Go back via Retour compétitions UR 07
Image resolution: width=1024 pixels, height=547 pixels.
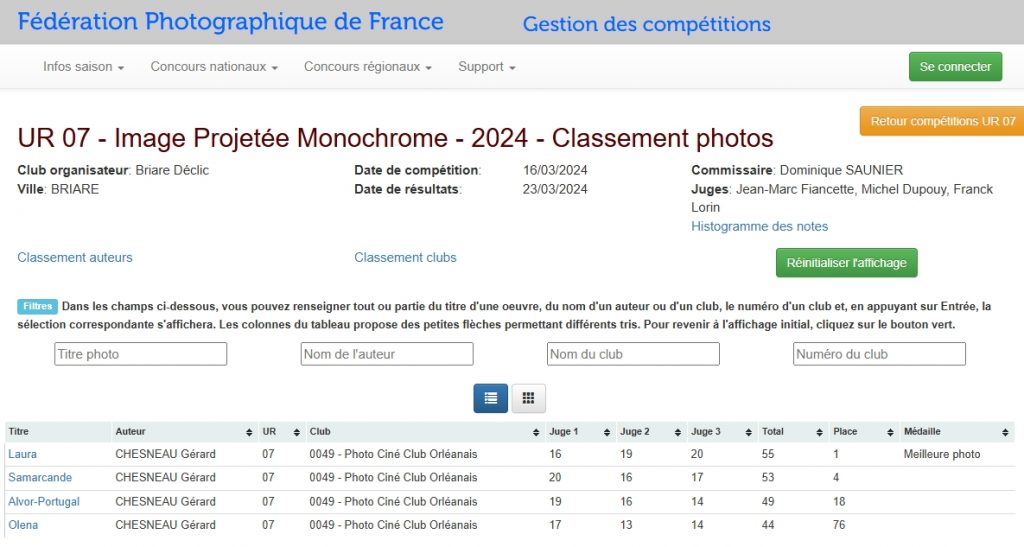coord(942,121)
